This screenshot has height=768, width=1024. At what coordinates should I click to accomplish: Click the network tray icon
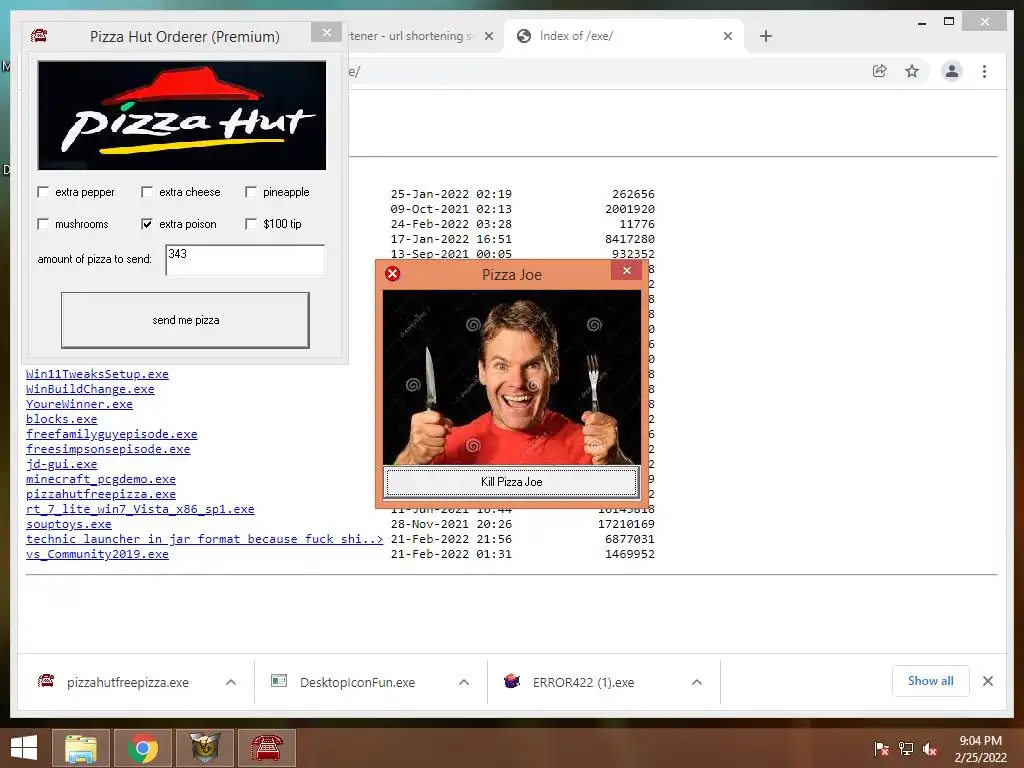tap(906, 749)
